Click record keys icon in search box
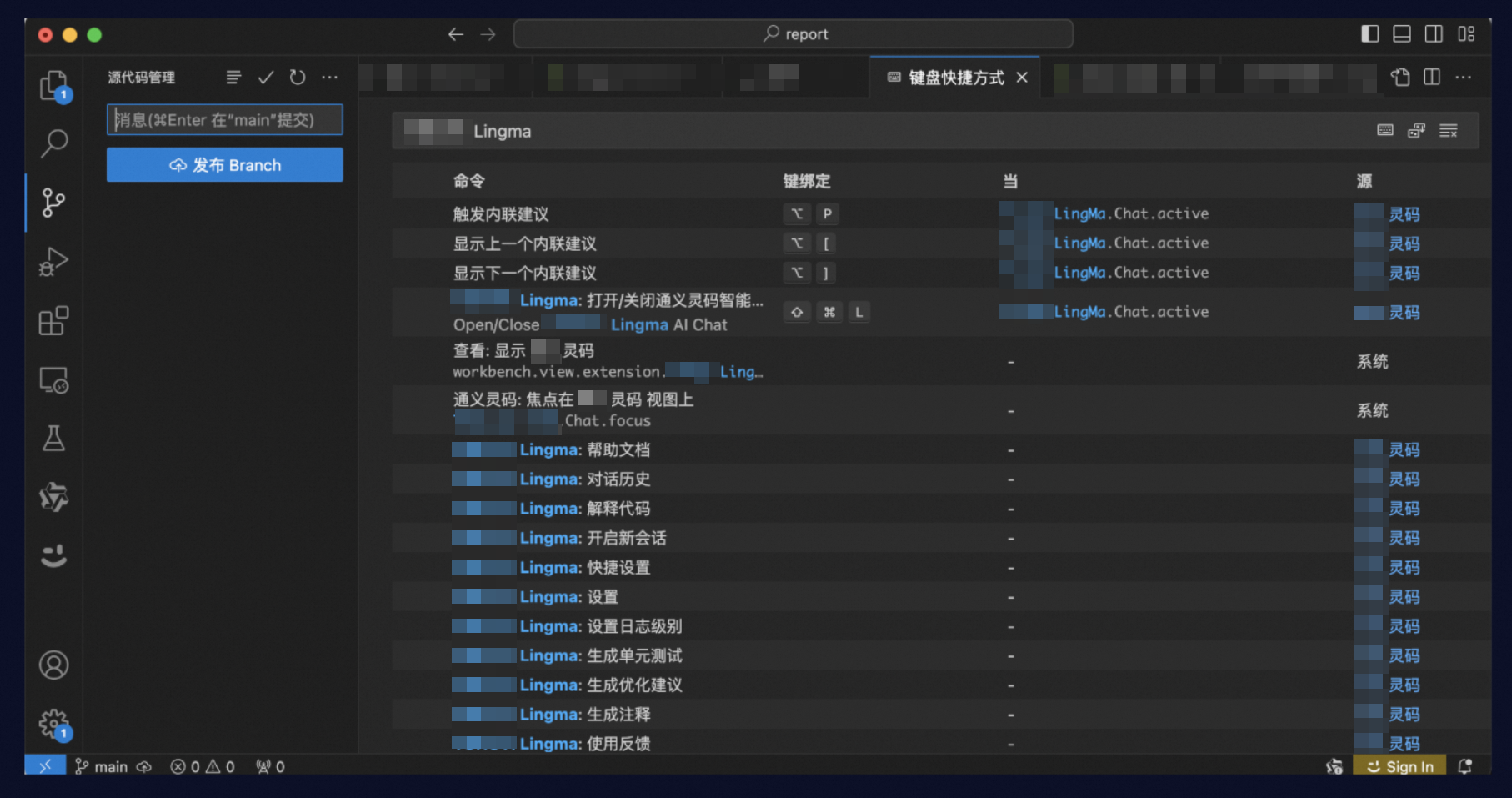1512x798 pixels. tap(1385, 130)
